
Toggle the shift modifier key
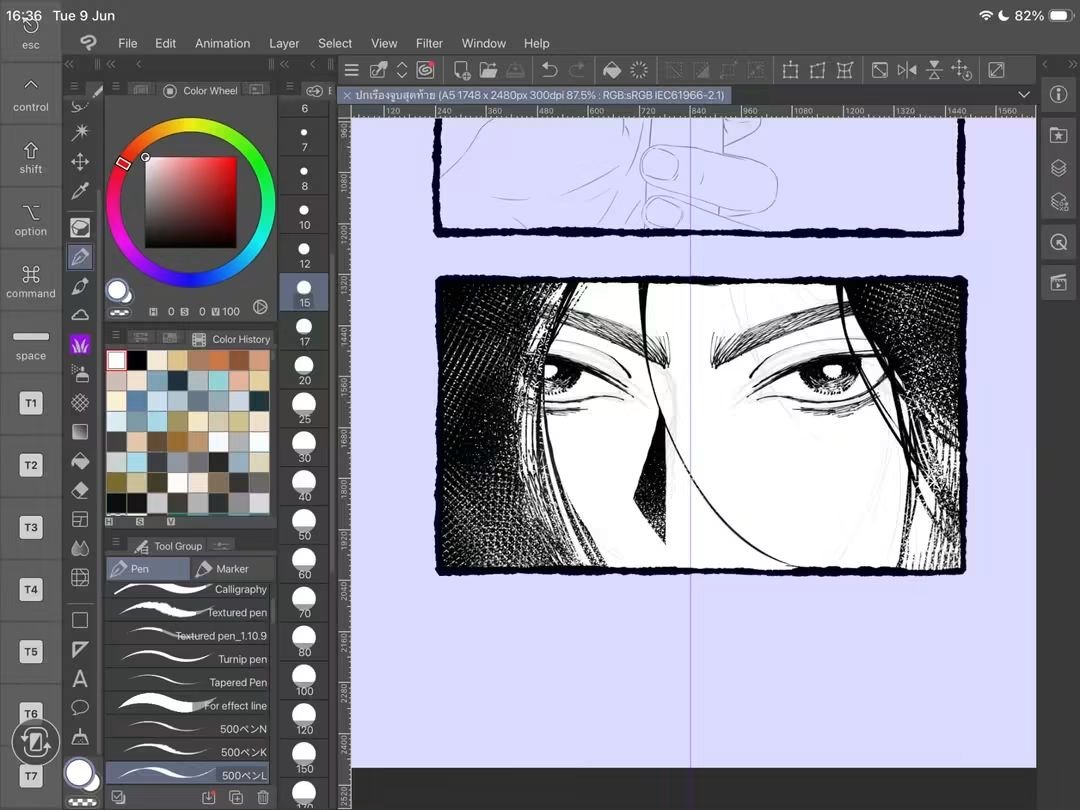coord(31,158)
